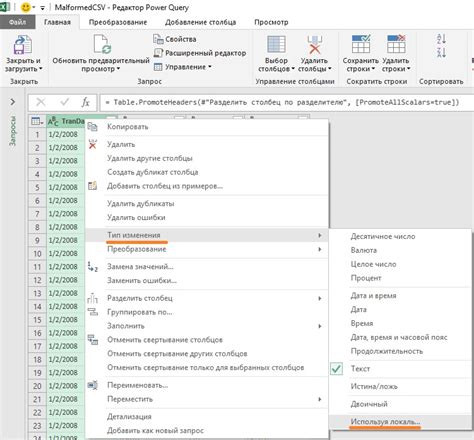Click the fx formula icon
The image size is (474, 440).
pyautogui.click(x=86, y=102)
